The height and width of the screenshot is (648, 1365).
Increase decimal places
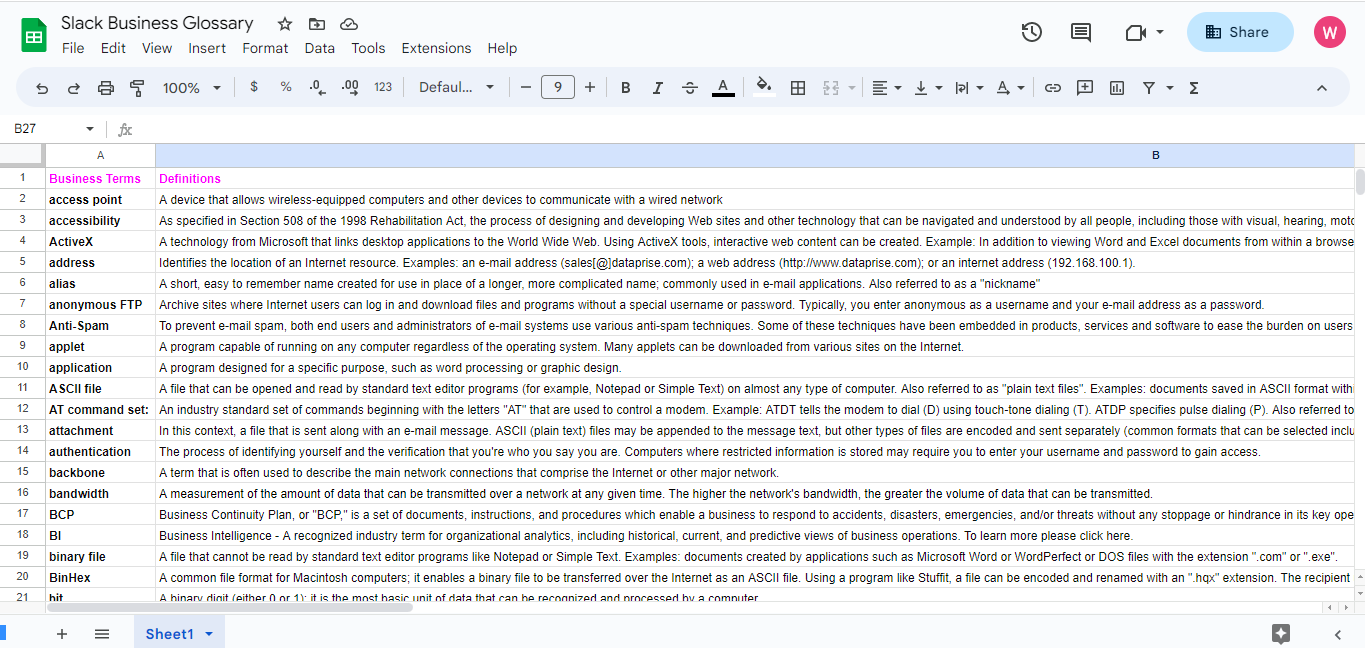(x=350, y=88)
